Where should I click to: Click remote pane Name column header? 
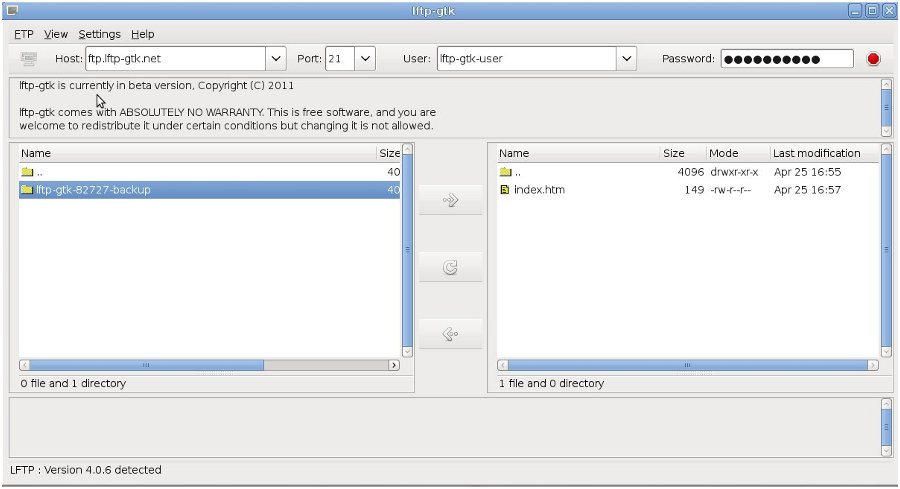pyautogui.click(x=578, y=153)
